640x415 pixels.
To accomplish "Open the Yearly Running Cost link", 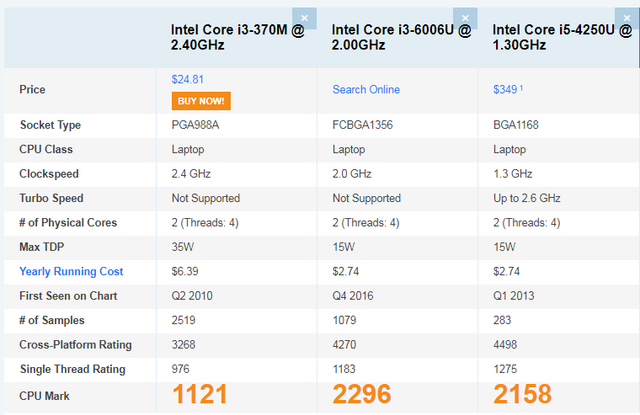I will click(71, 271).
